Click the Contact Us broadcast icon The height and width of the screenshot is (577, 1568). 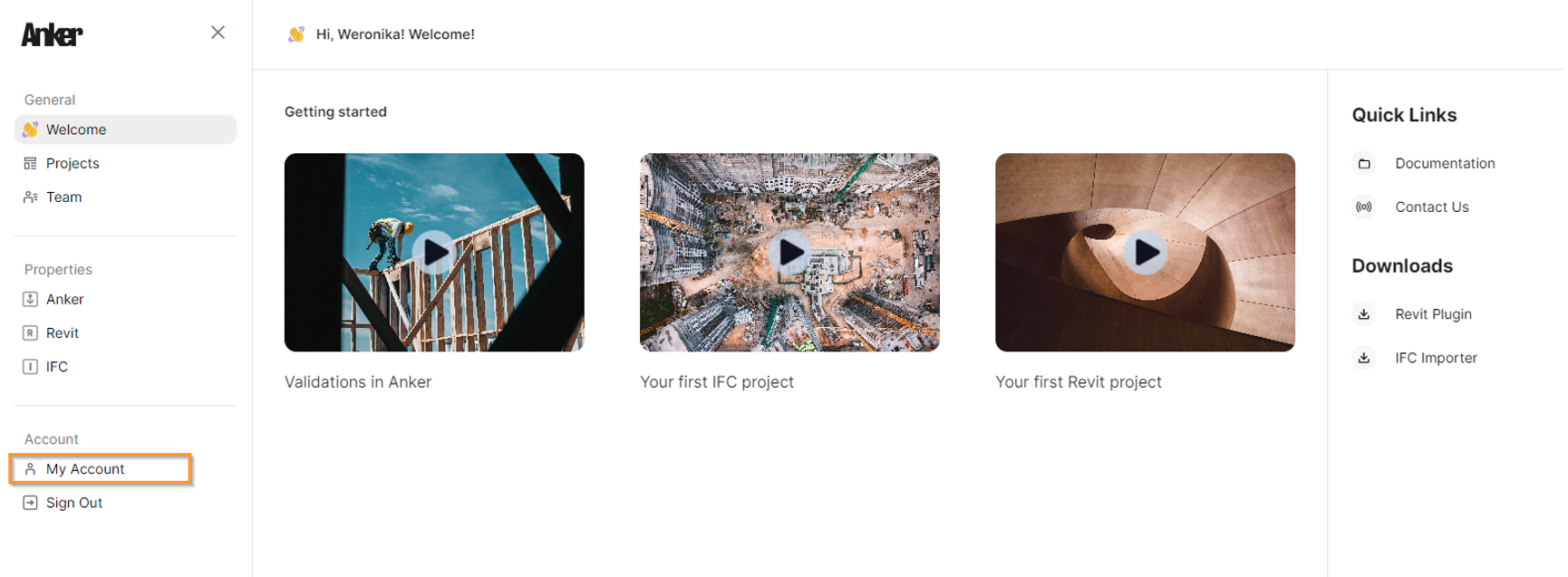point(1364,207)
